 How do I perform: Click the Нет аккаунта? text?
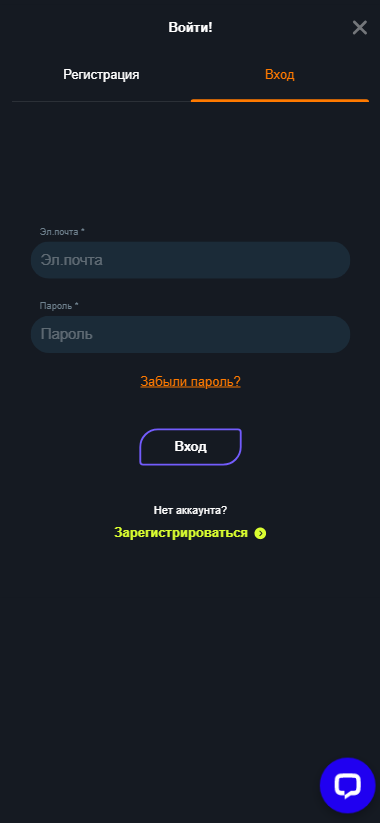[x=191, y=510]
